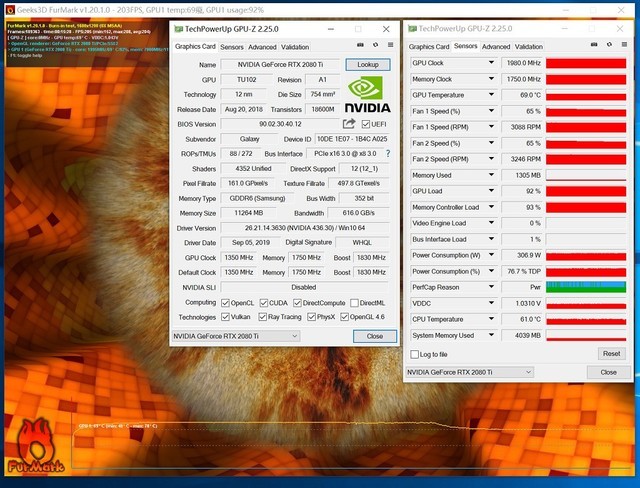
Task: Click the Device ID field 10DE 1E07
Action: point(352,139)
